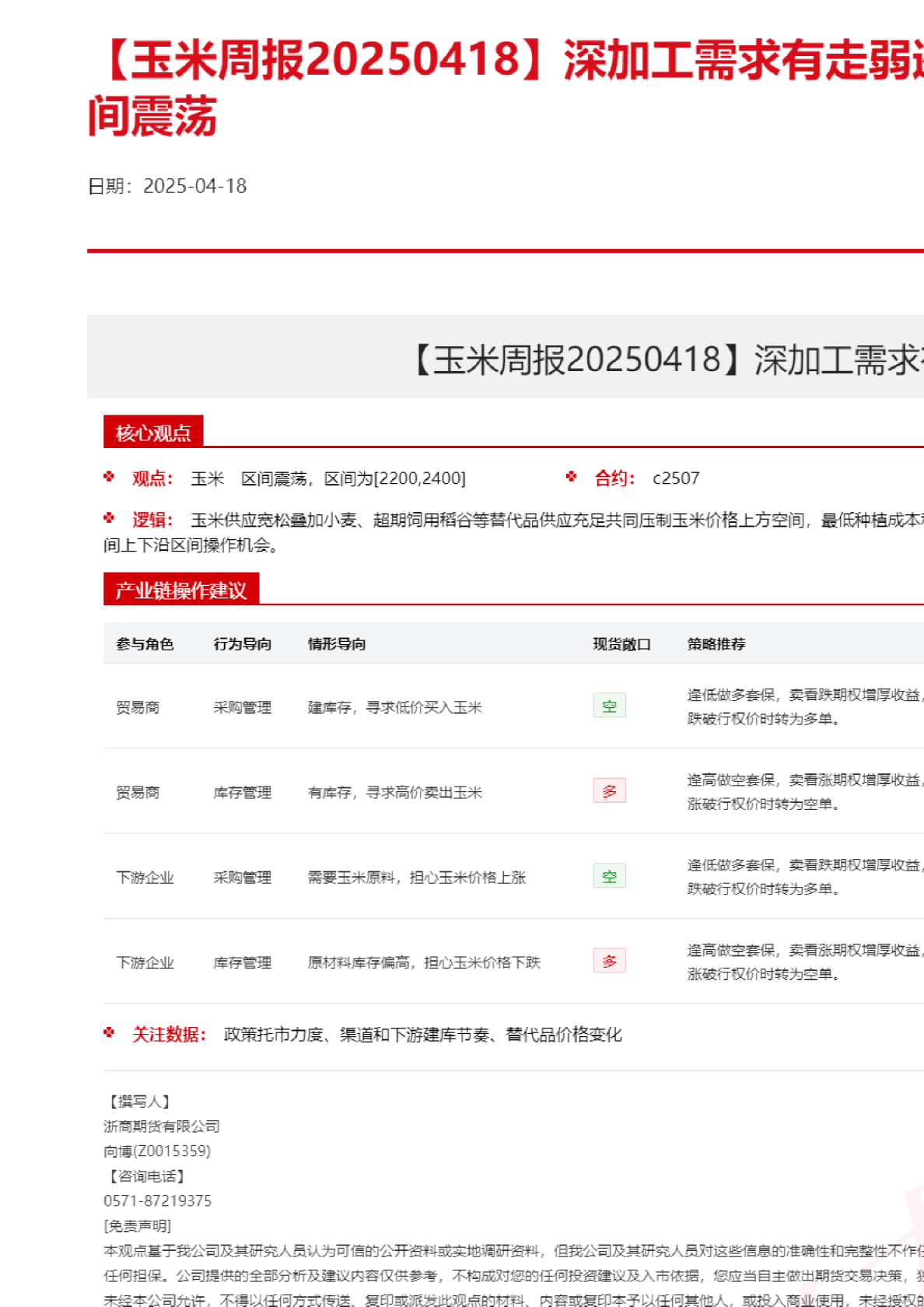Click the green 空 badge in 需要玉米原料 row
924x1307 pixels.
pos(609,877)
